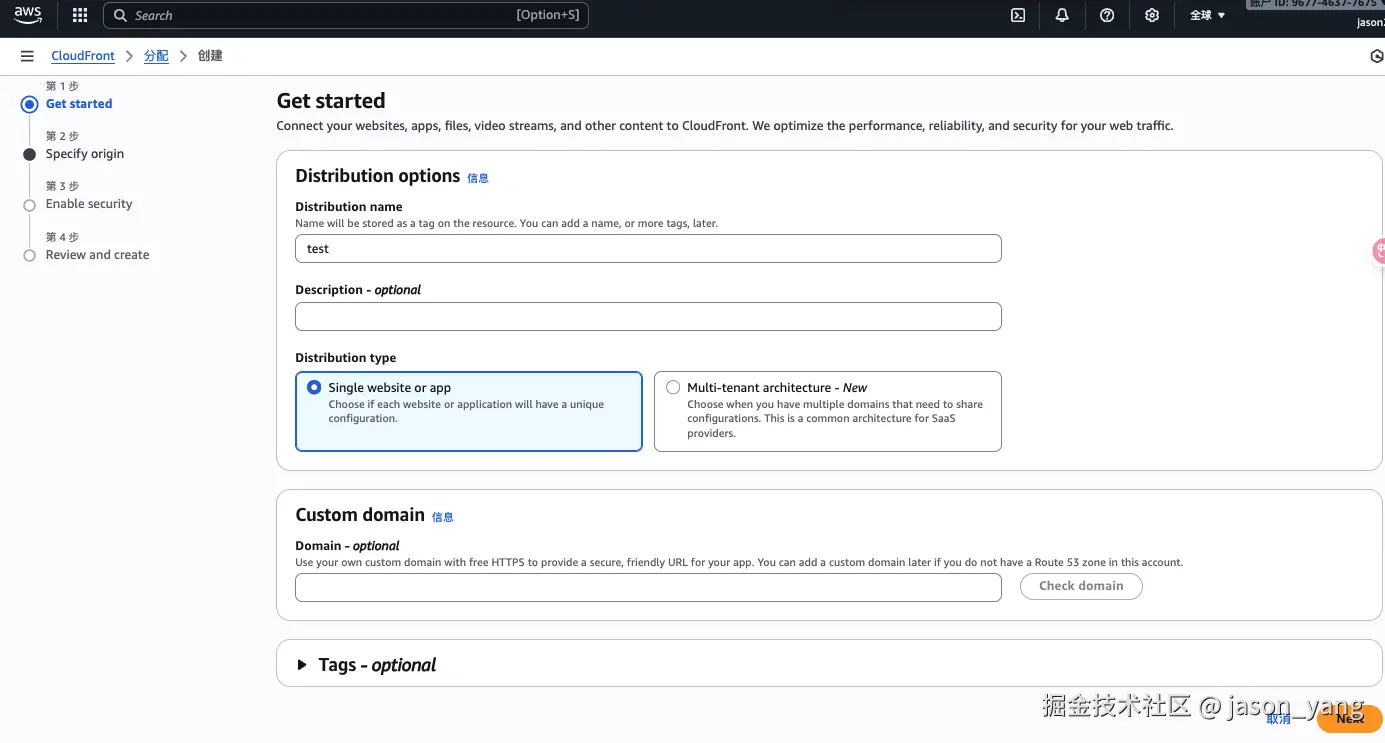Screen dimensions: 1385x743
Task: Go to Specify origin step
Action: tap(85, 154)
